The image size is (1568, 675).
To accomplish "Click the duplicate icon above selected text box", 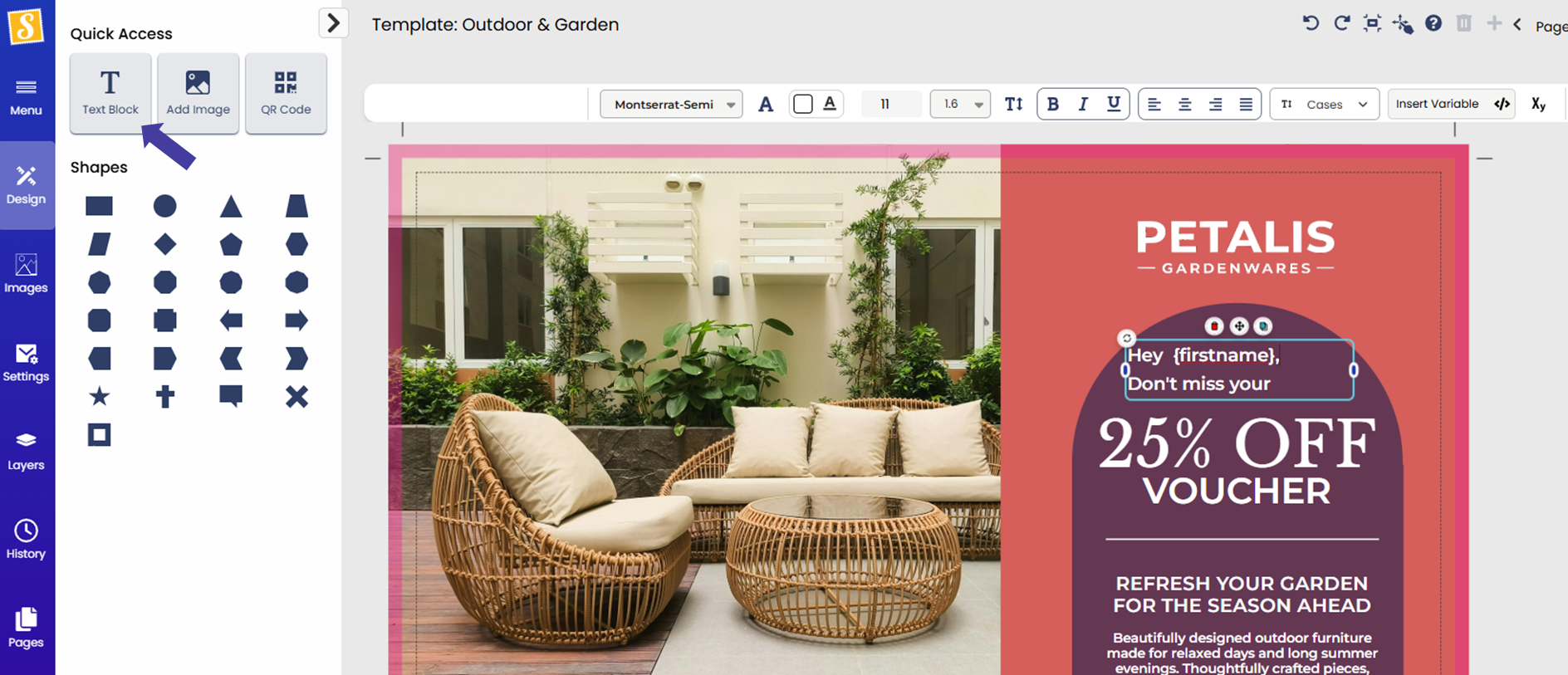I will (x=1262, y=326).
